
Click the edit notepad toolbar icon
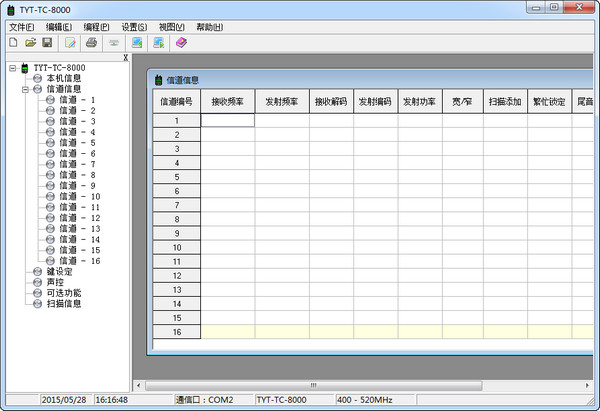(70, 42)
